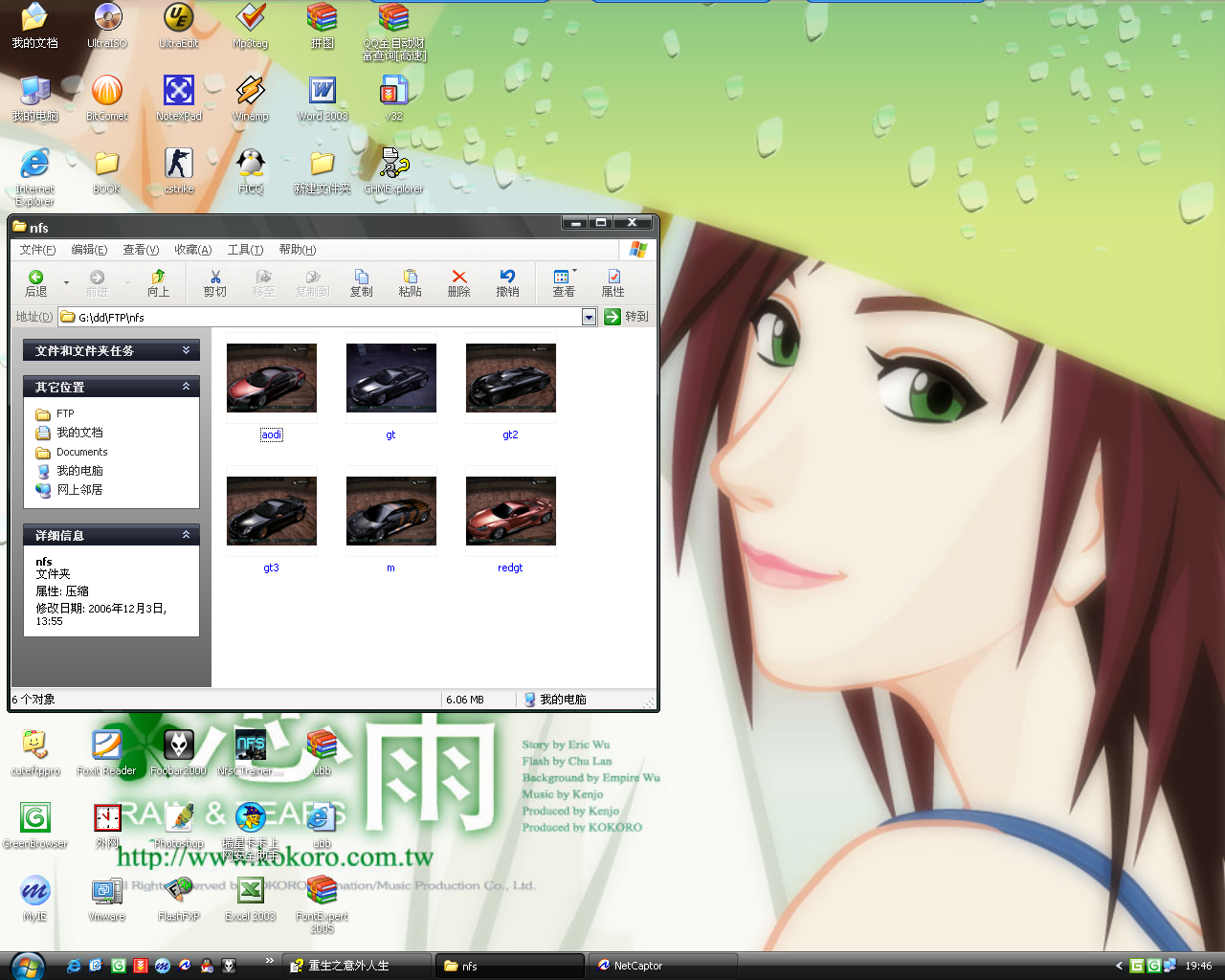Click the Delete (删除) red X button
This screenshot has width=1225, height=980.
(458, 283)
